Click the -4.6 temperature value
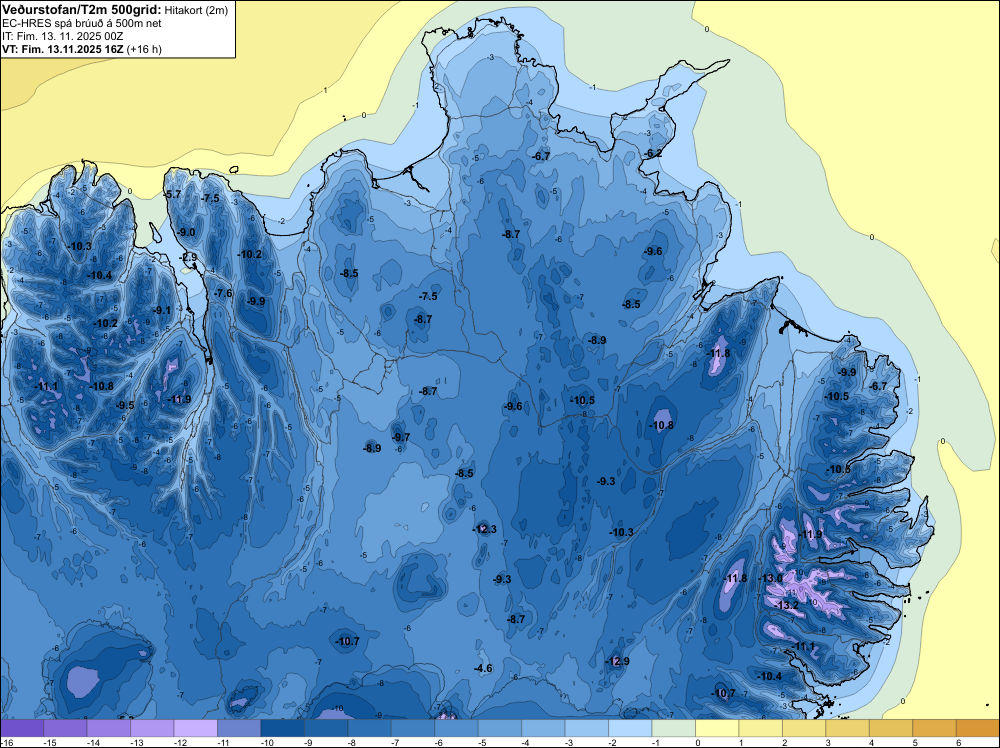 click(x=483, y=668)
